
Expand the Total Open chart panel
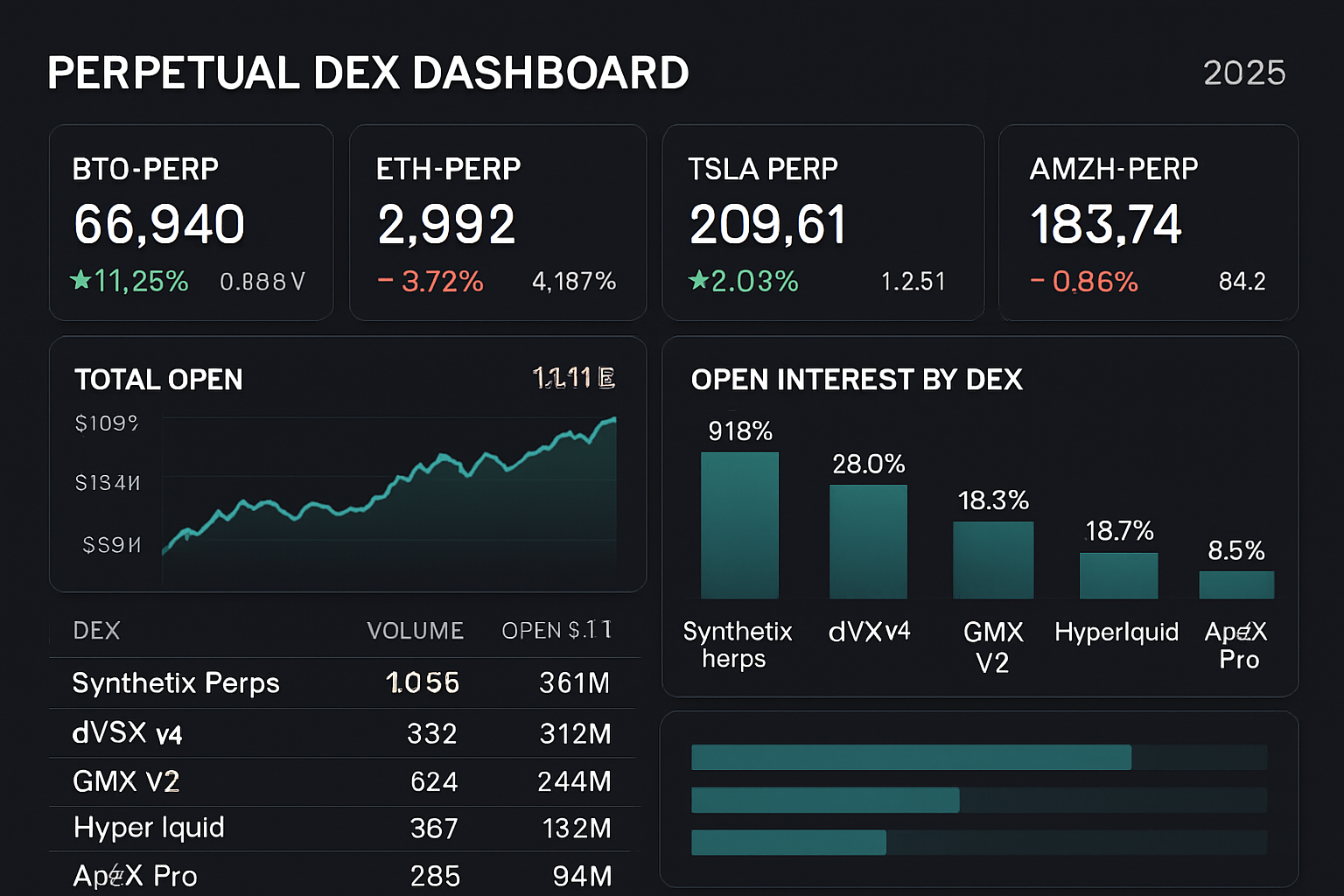click(347, 464)
